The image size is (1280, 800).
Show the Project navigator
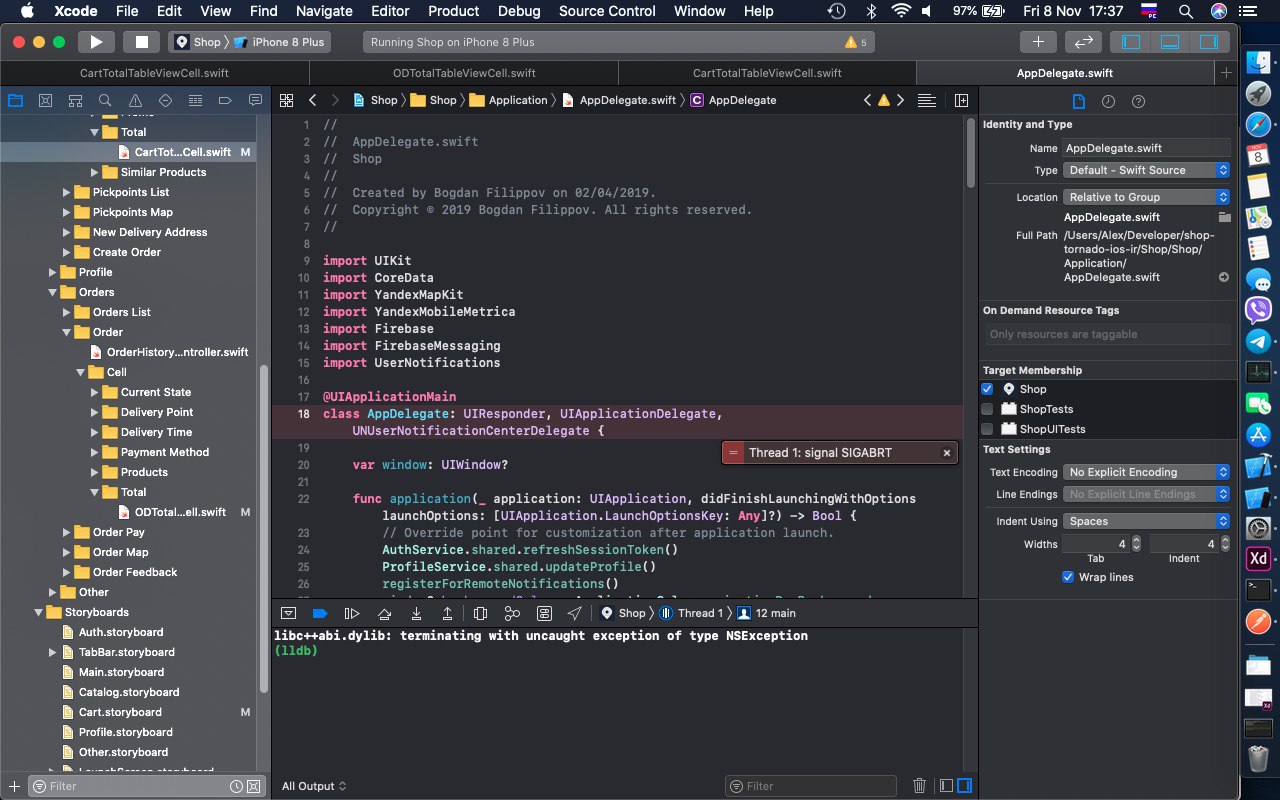(15, 100)
